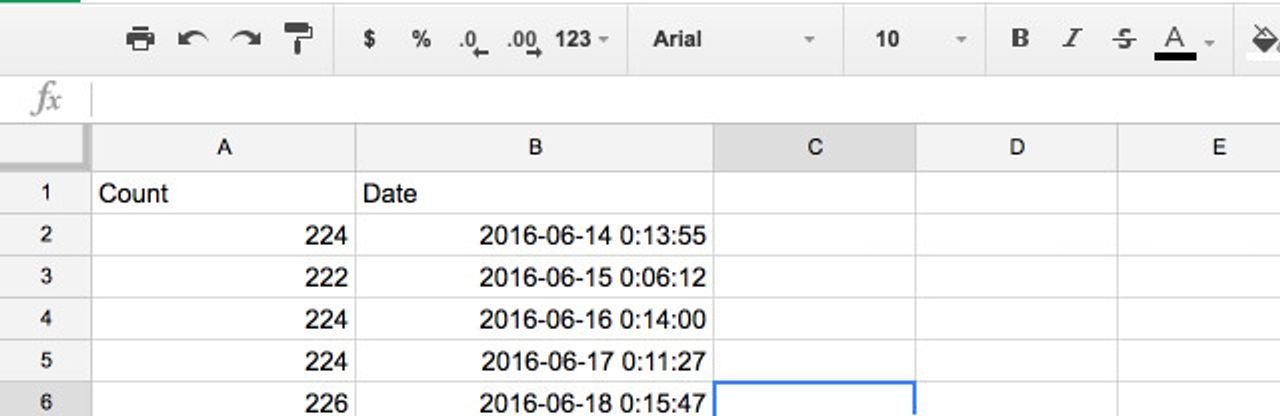The width and height of the screenshot is (1280, 416).
Task: Redo the last action
Action: (x=245, y=39)
